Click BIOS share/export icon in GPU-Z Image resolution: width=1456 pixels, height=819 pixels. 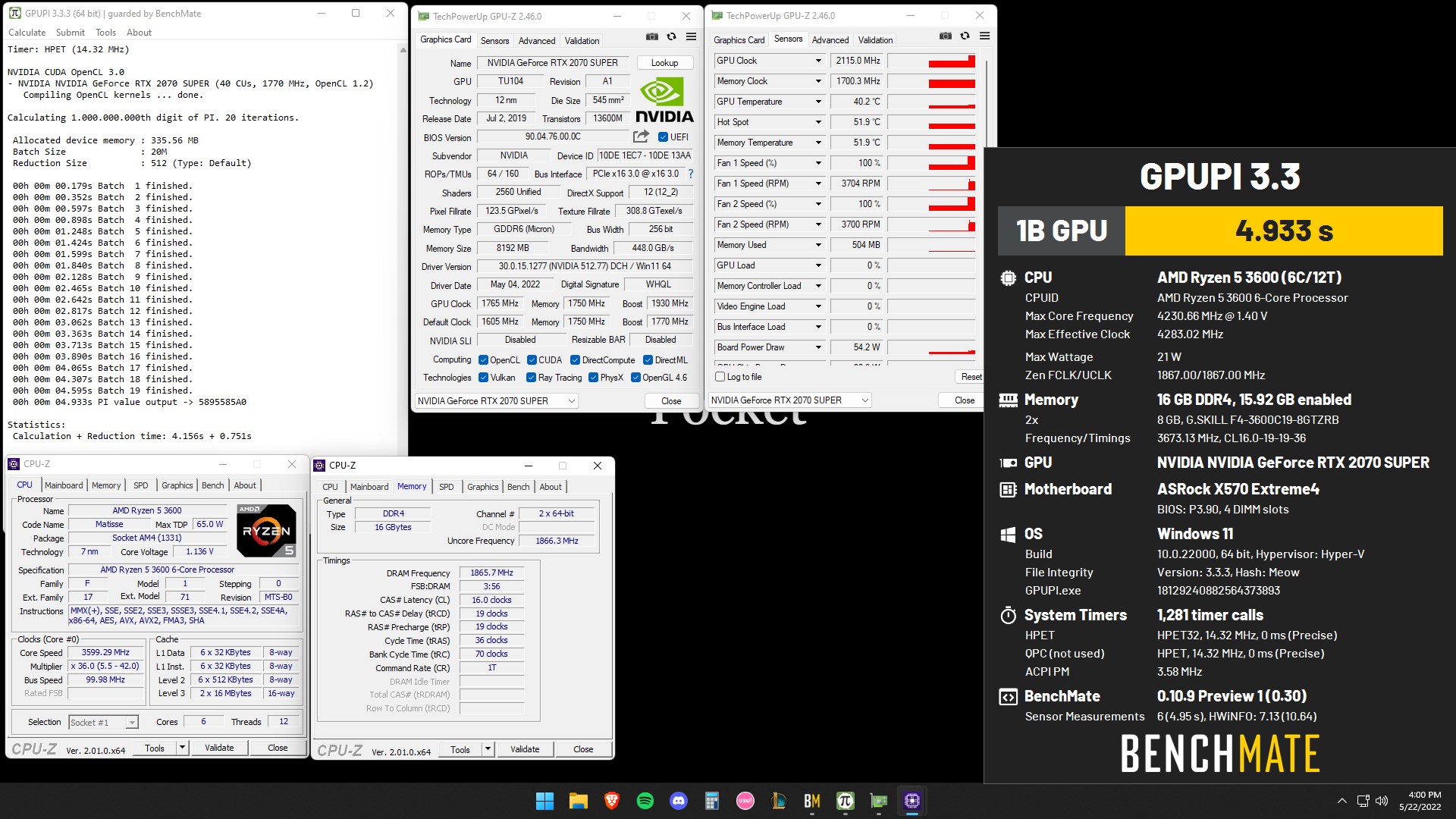coord(641,136)
